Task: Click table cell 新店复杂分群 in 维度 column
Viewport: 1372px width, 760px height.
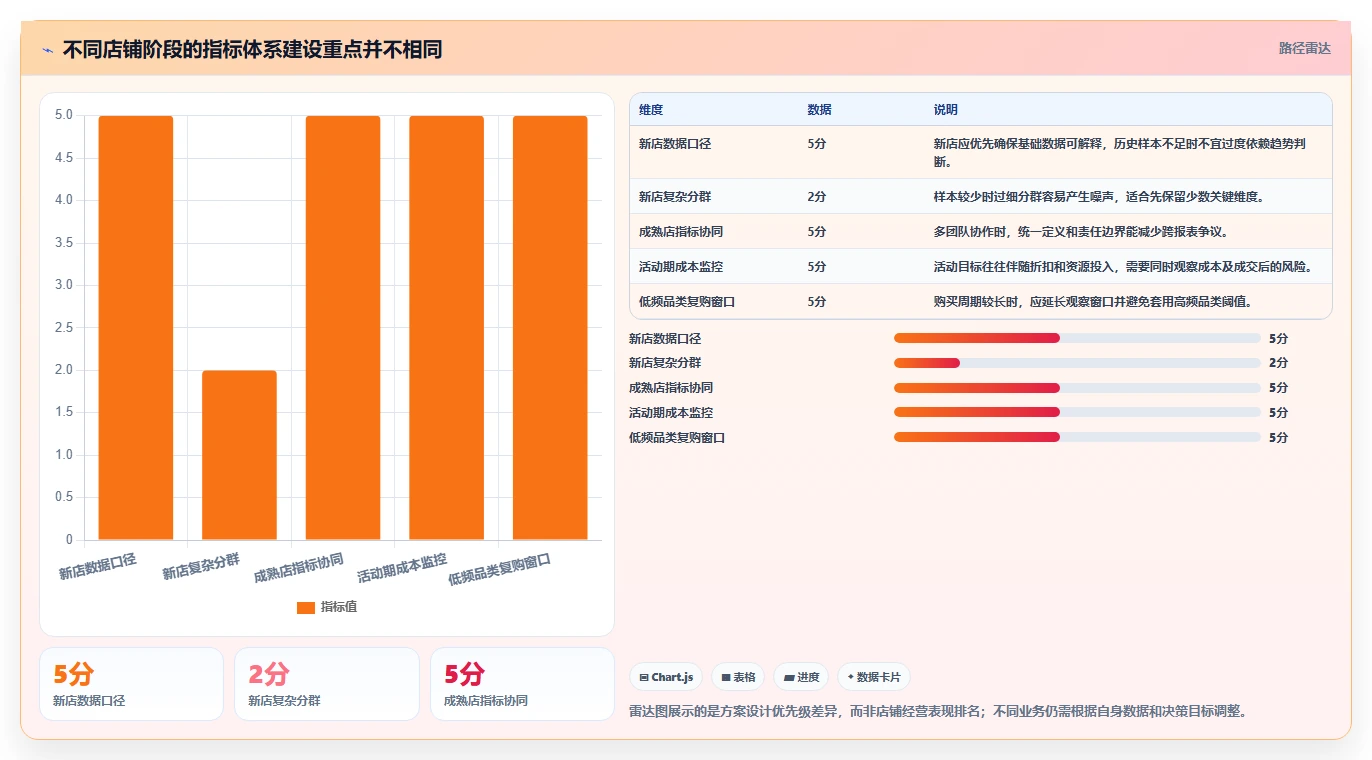Action: (x=675, y=197)
